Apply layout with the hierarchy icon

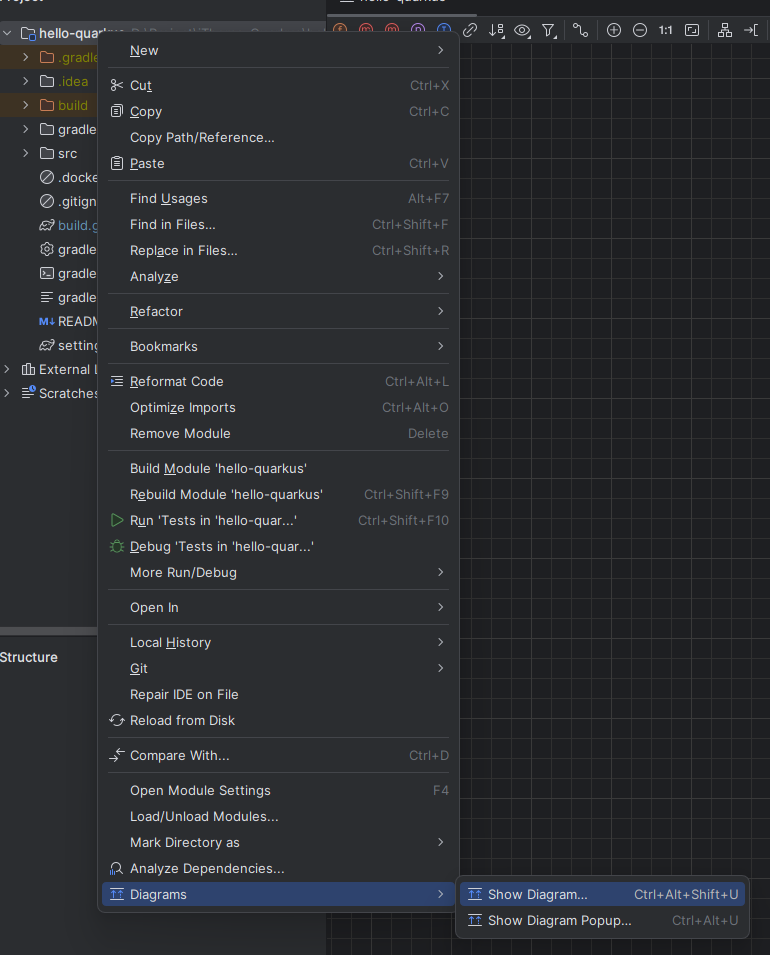coord(724,30)
